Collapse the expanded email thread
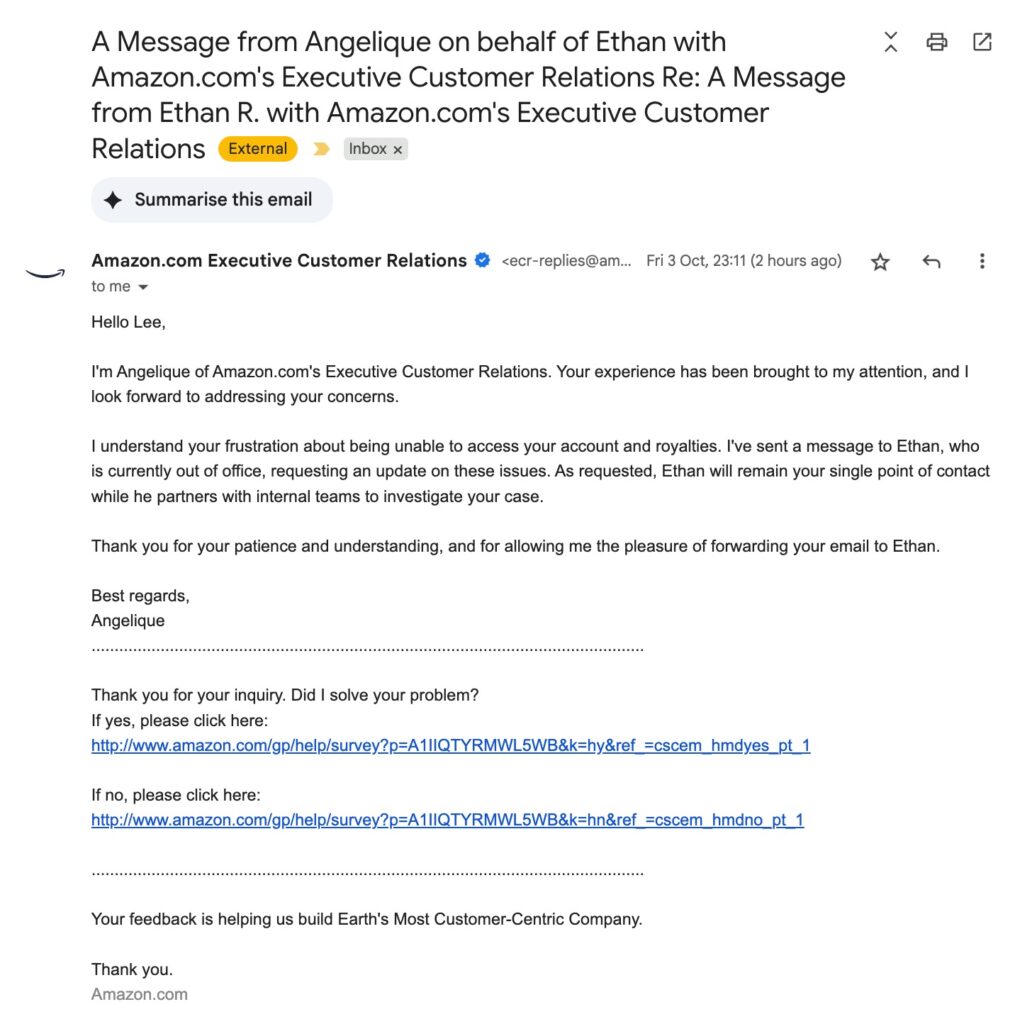The width and height of the screenshot is (1015, 1024). coord(889,42)
